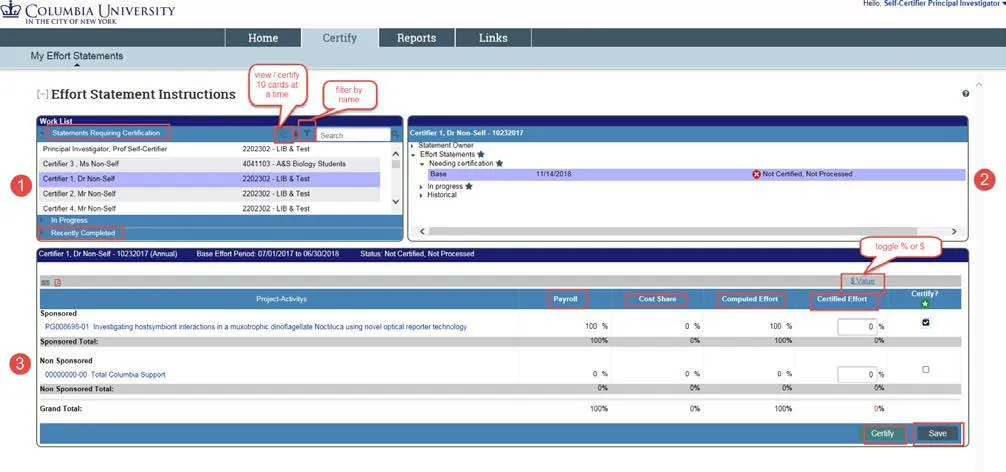Open 00000000-00 Total Columbia Support link
The width and height of the screenshot is (1006, 472).
(105, 375)
